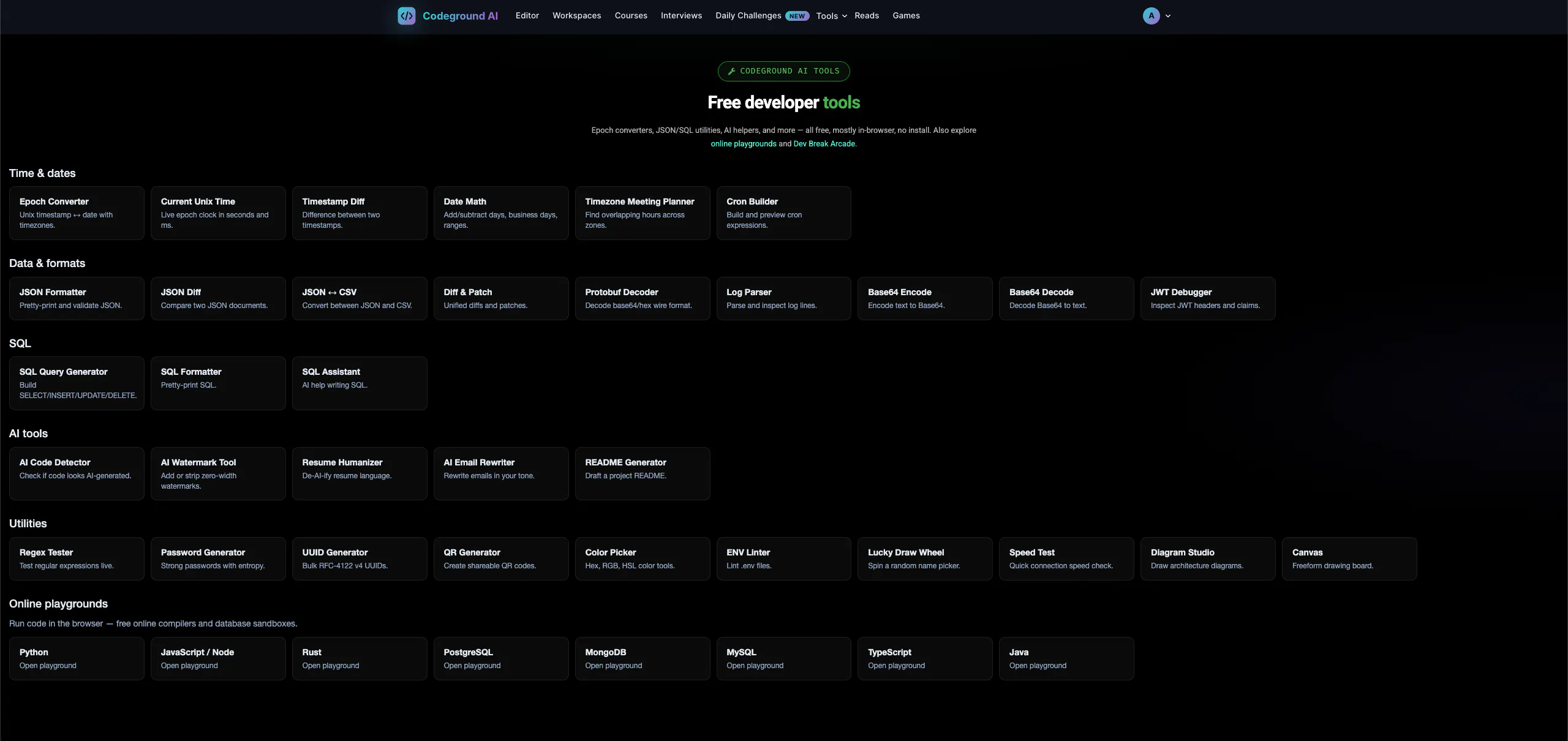Viewport: 1568px width, 741px height.
Task: Select Interviews in the navigation bar
Action: click(681, 15)
